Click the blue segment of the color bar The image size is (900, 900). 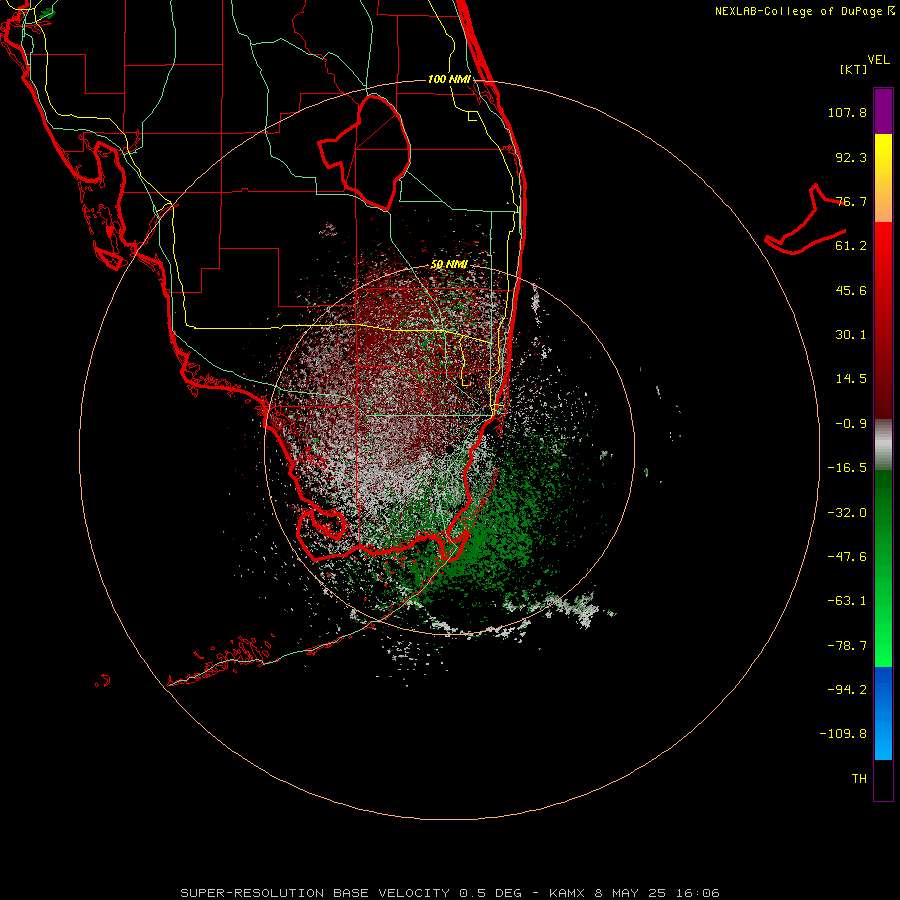[x=883, y=713]
